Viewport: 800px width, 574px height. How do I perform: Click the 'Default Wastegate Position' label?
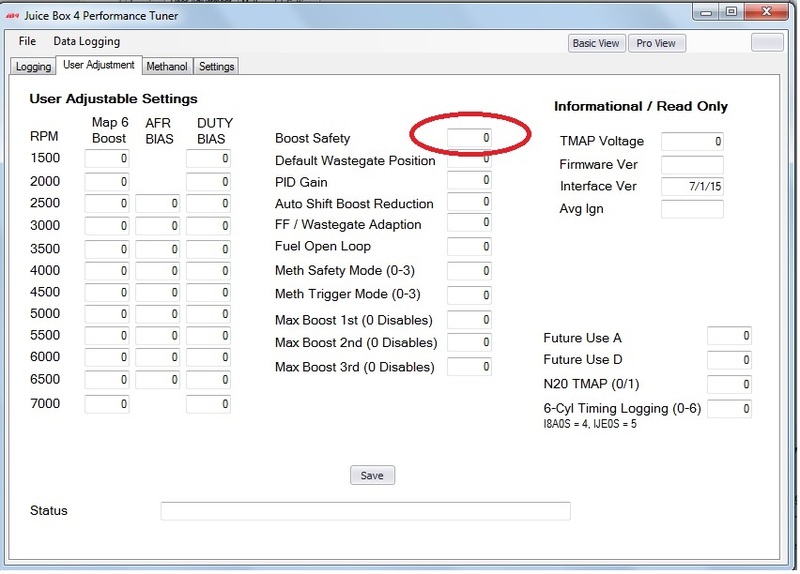coord(355,161)
